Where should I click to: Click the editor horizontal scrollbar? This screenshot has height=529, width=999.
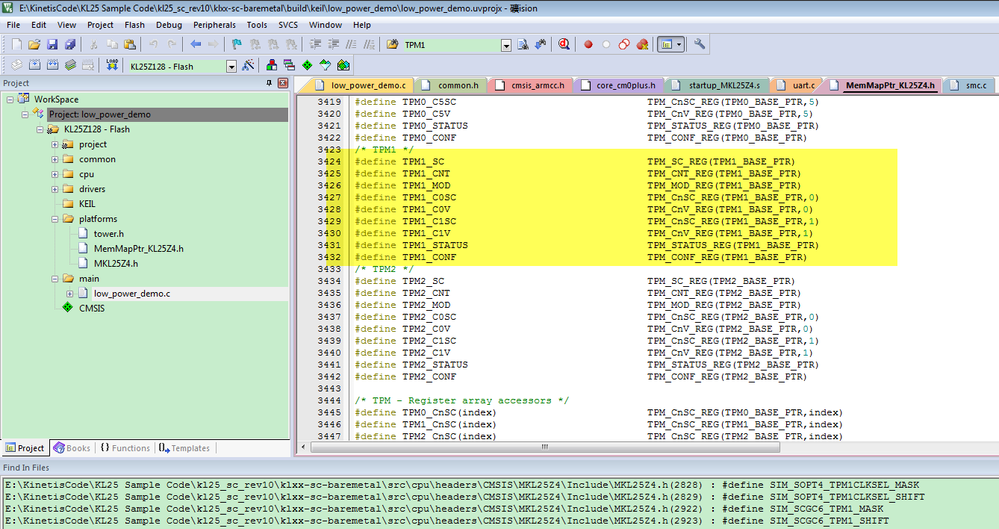[545, 447]
